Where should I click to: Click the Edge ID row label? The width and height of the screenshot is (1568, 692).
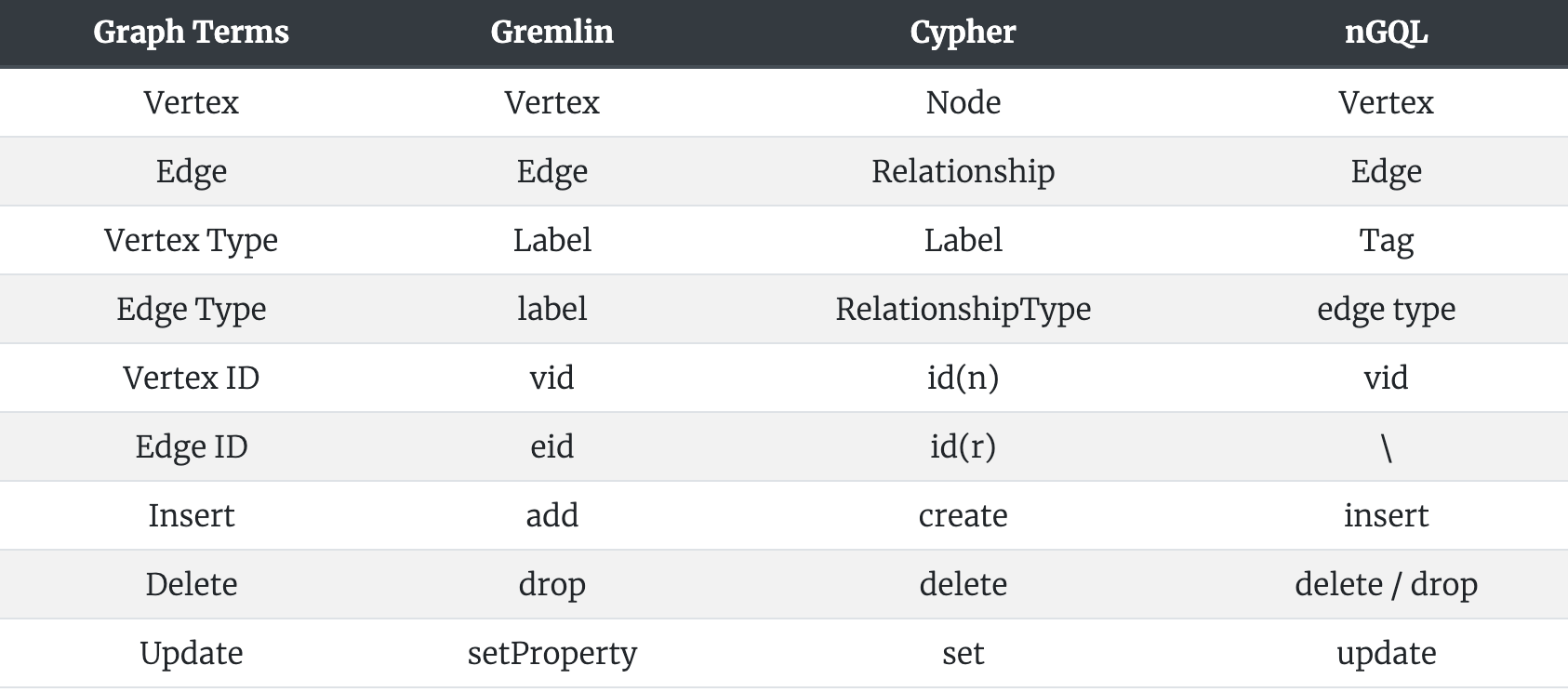(x=191, y=446)
